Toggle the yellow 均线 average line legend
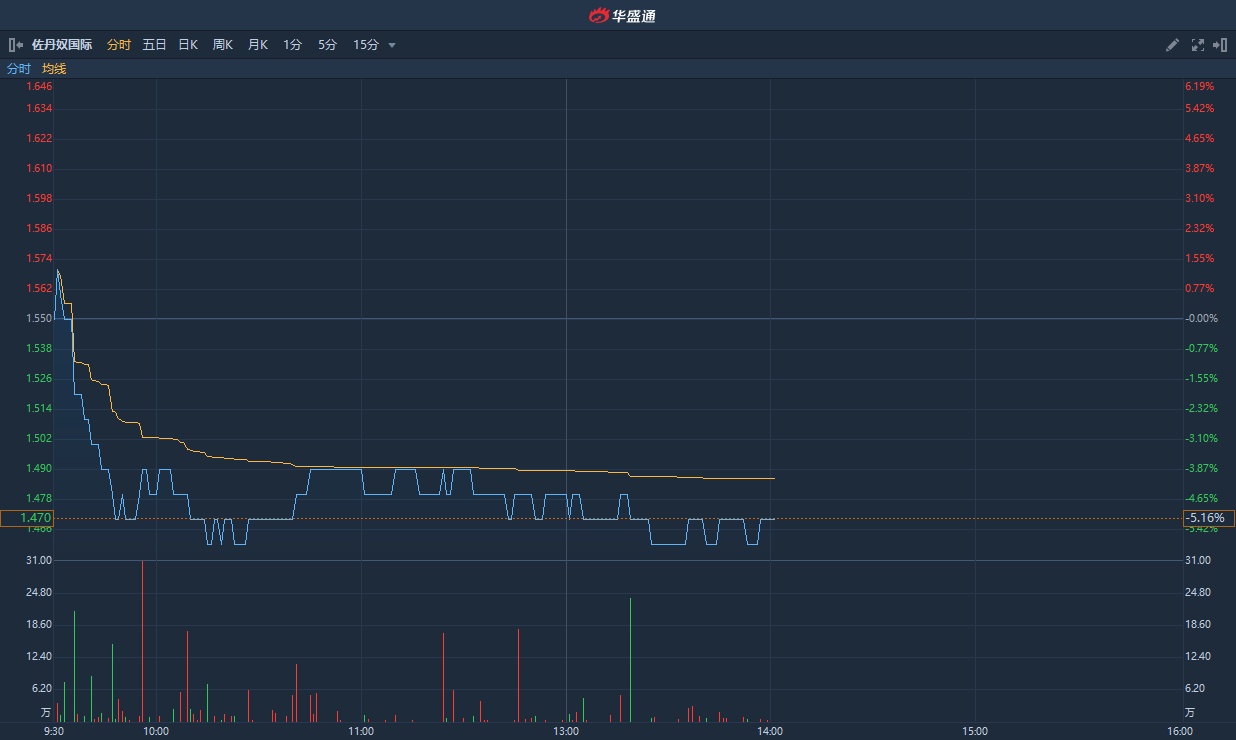 pos(54,69)
